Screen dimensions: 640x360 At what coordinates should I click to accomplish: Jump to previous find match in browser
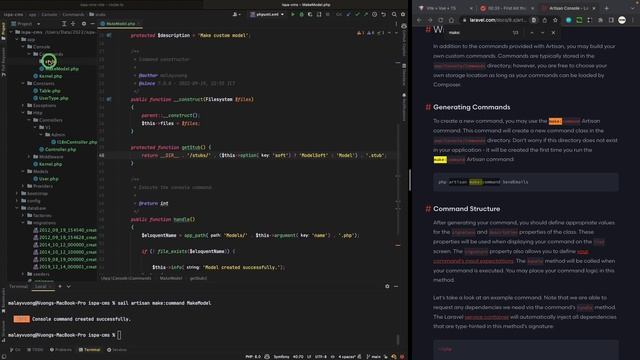coord(532,33)
